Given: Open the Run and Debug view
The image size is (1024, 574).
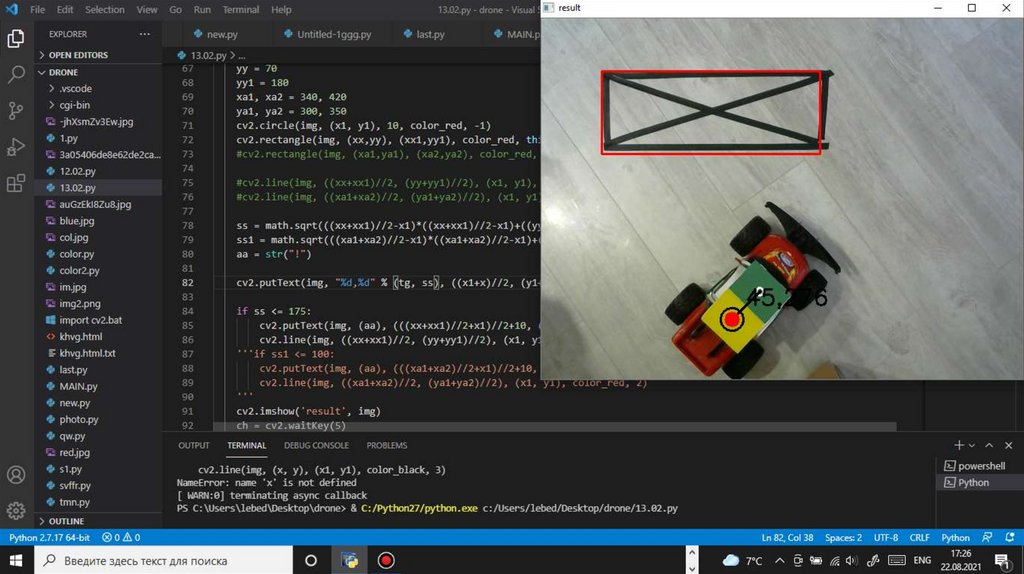Looking at the screenshot, I should point(16,147).
